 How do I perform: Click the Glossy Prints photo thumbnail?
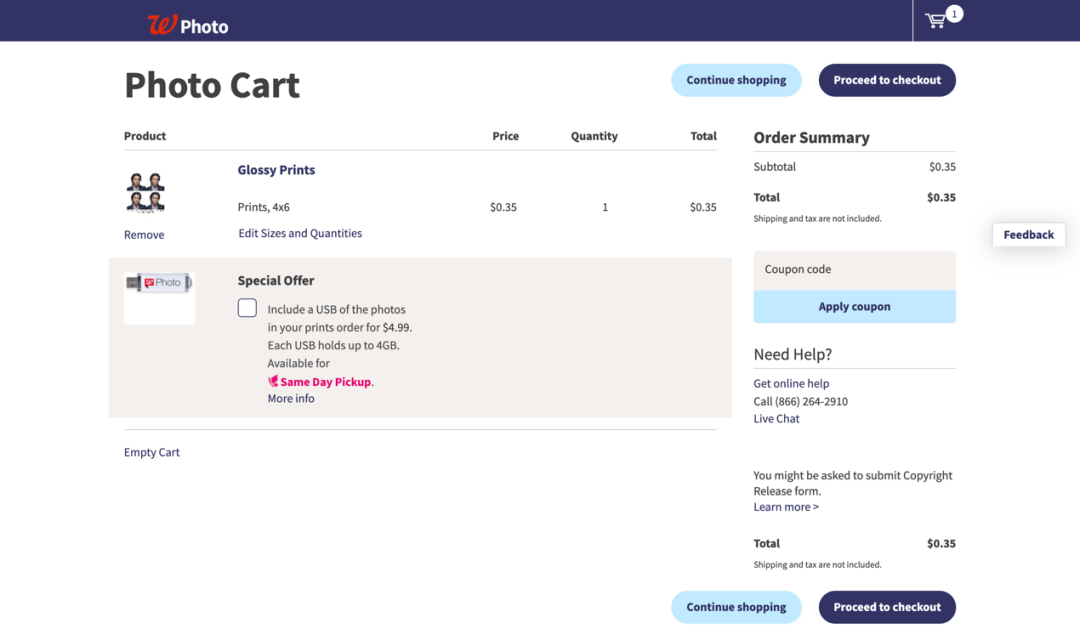[x=146, y=192]
